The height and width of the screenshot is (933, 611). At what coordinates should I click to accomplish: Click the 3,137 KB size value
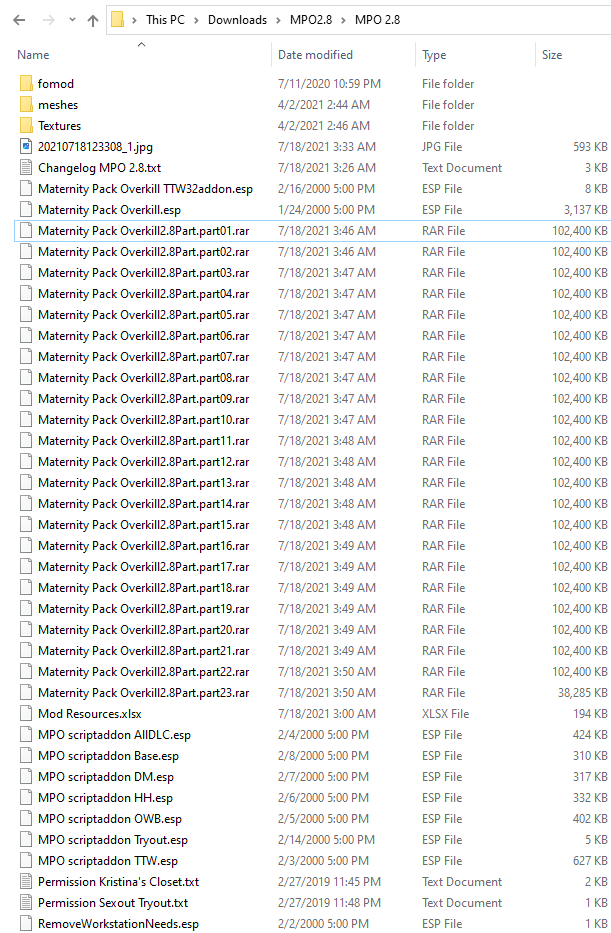[x=585, y=209]
